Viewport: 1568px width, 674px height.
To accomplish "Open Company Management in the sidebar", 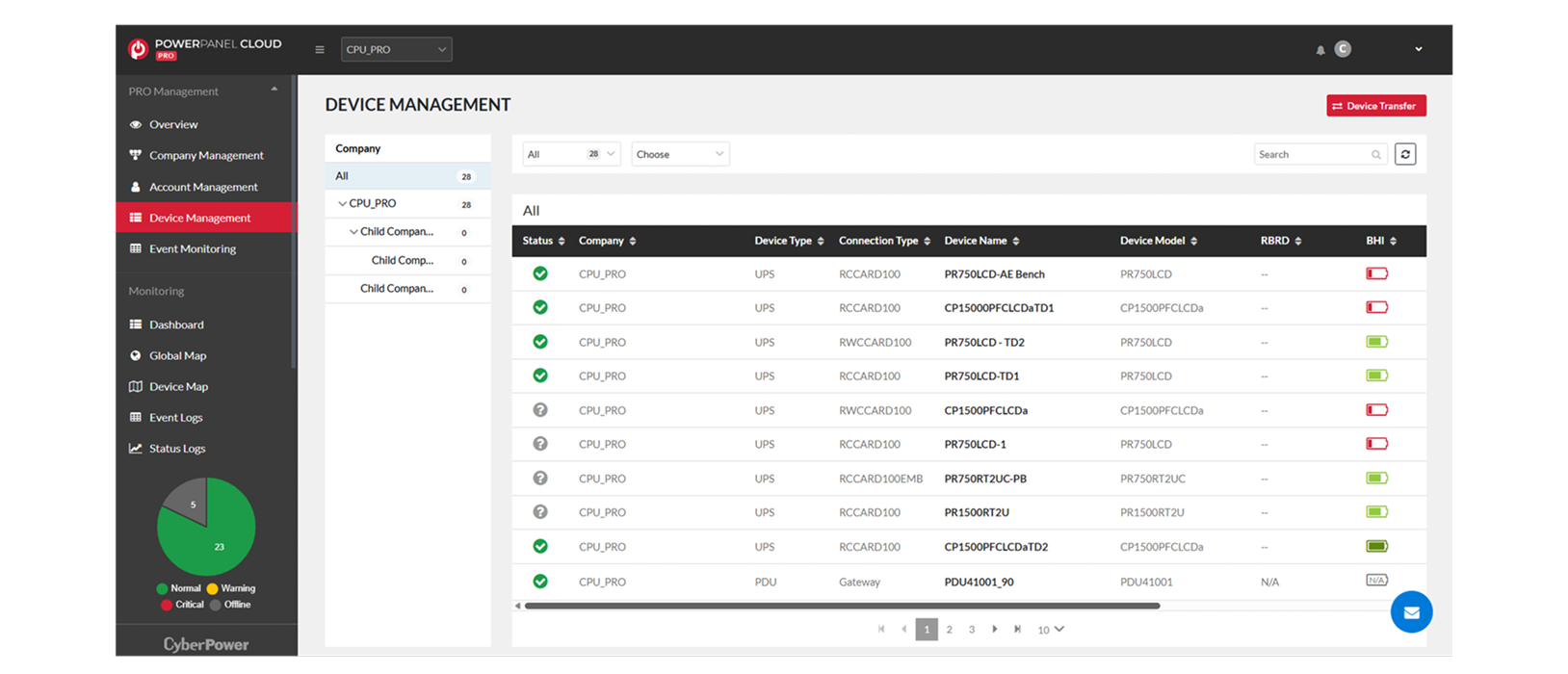I will point(204,155).
